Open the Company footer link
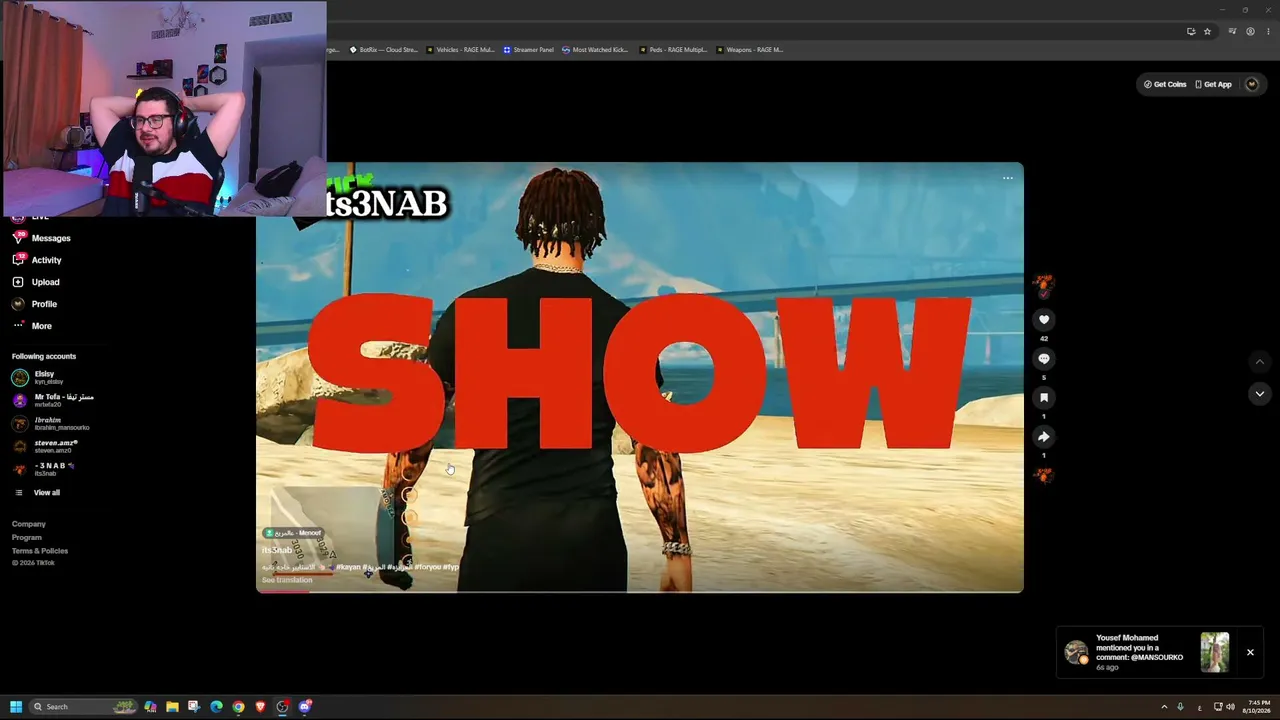This screenshot has height=720, width=1280. point(29,524)
